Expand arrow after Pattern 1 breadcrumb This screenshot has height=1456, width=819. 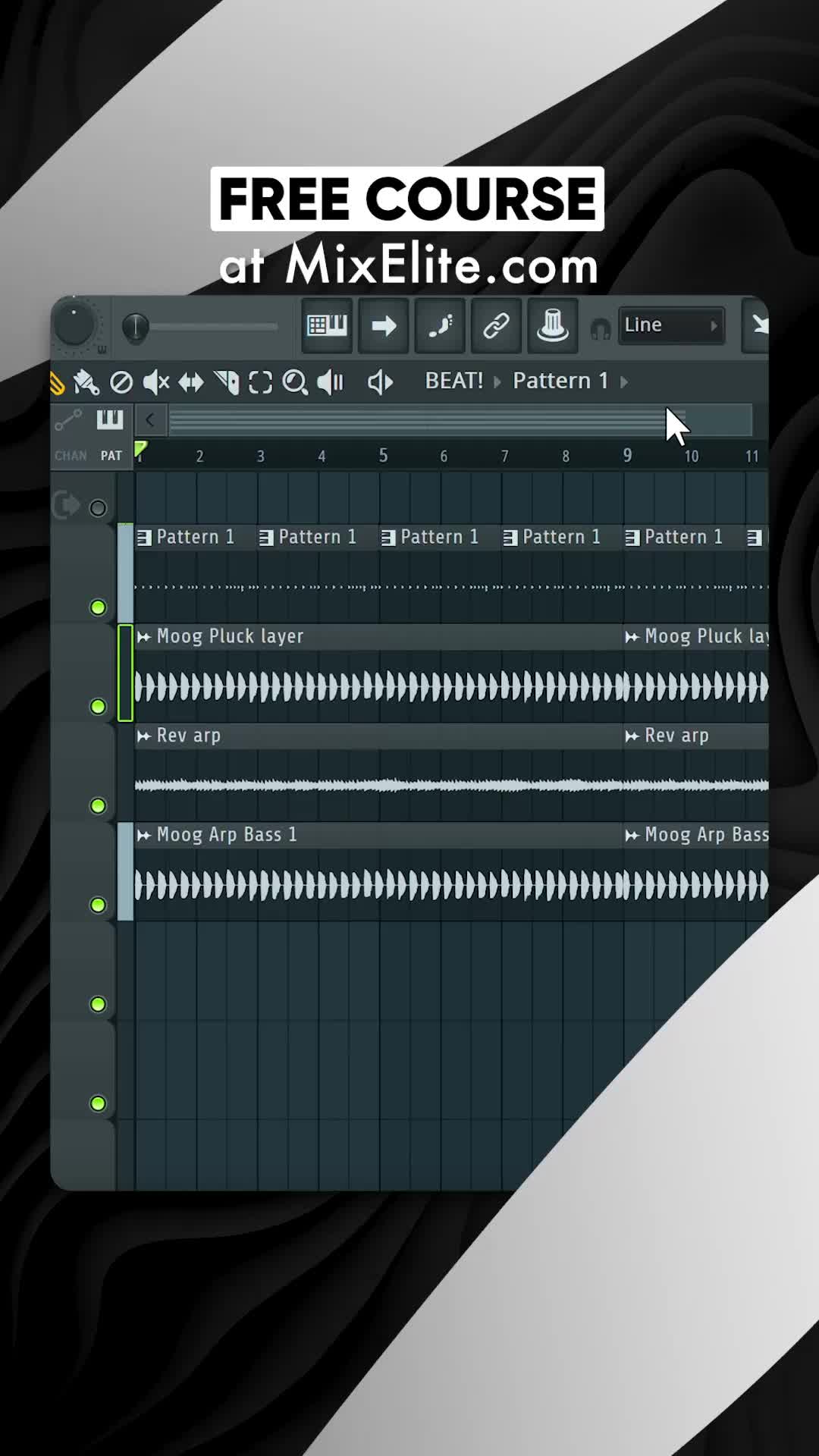624,381
